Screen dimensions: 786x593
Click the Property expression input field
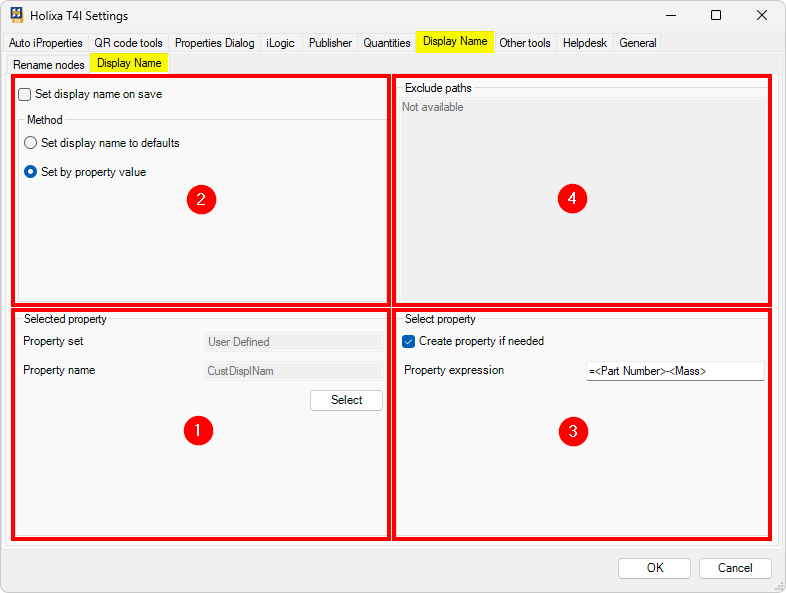(675, 371)
